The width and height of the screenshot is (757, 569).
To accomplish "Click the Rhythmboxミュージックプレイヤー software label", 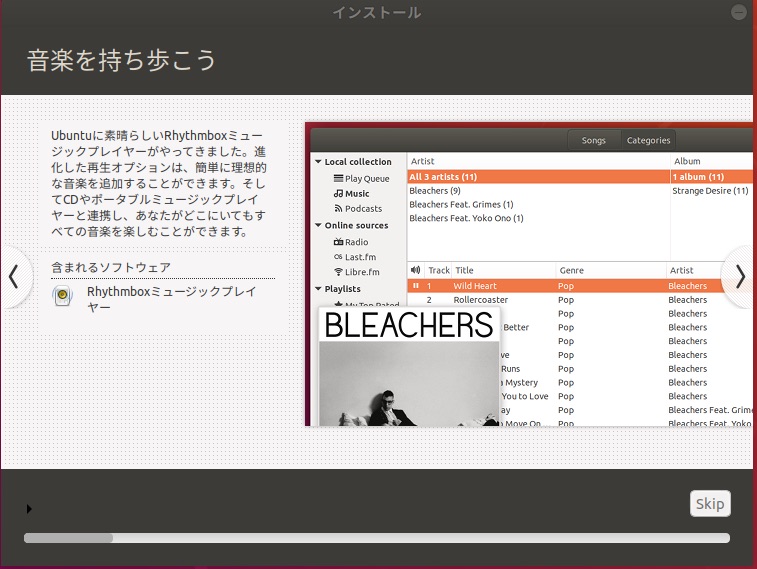I will 171,299.
